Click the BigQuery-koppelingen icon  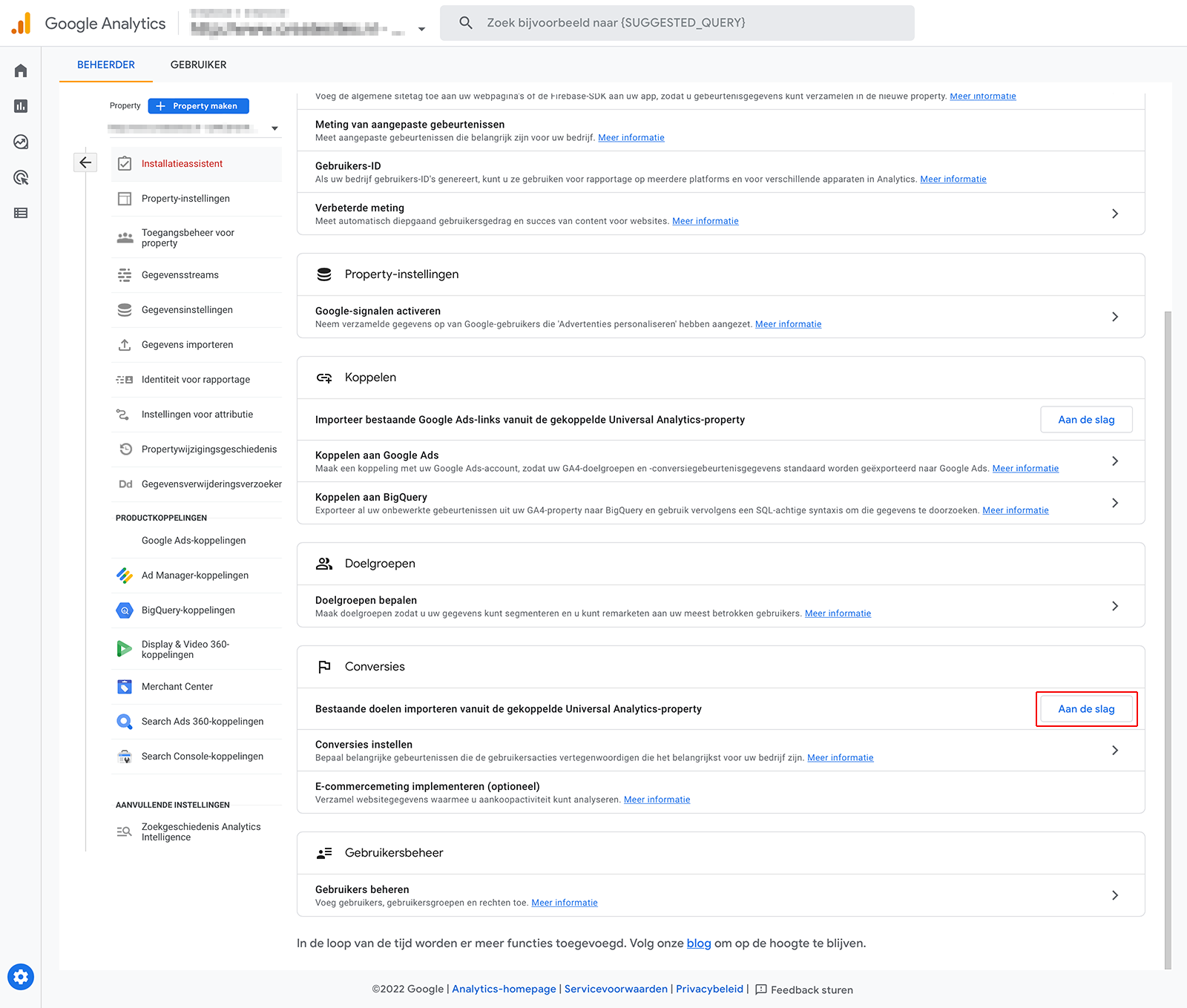click(x=125, y=610)
